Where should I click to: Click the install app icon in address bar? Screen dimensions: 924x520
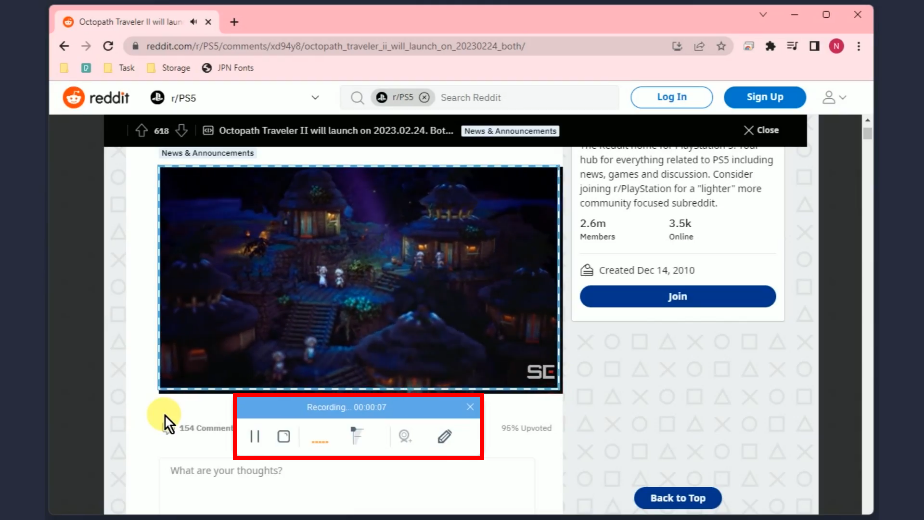(x=677, y=46)
